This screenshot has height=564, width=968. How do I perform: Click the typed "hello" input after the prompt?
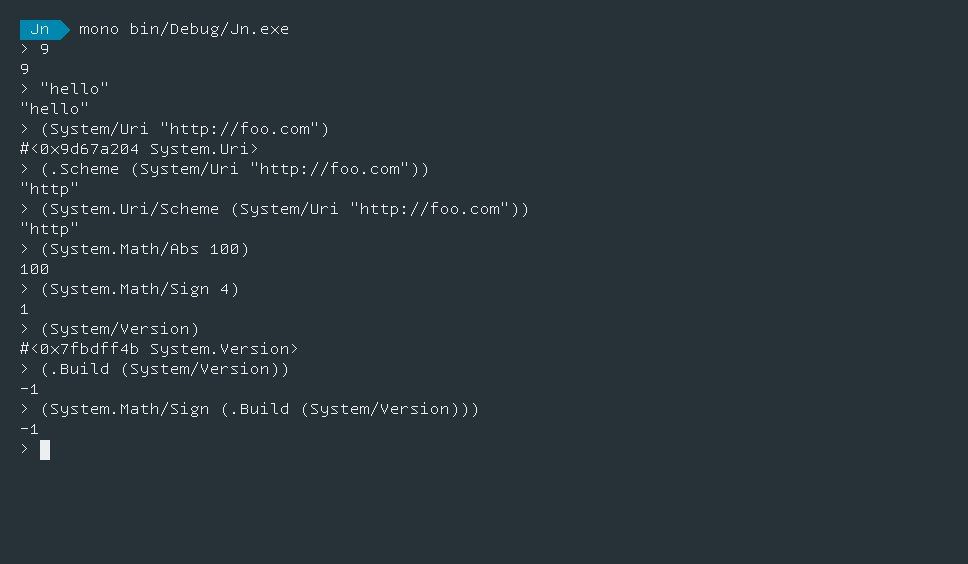(74, 89)
